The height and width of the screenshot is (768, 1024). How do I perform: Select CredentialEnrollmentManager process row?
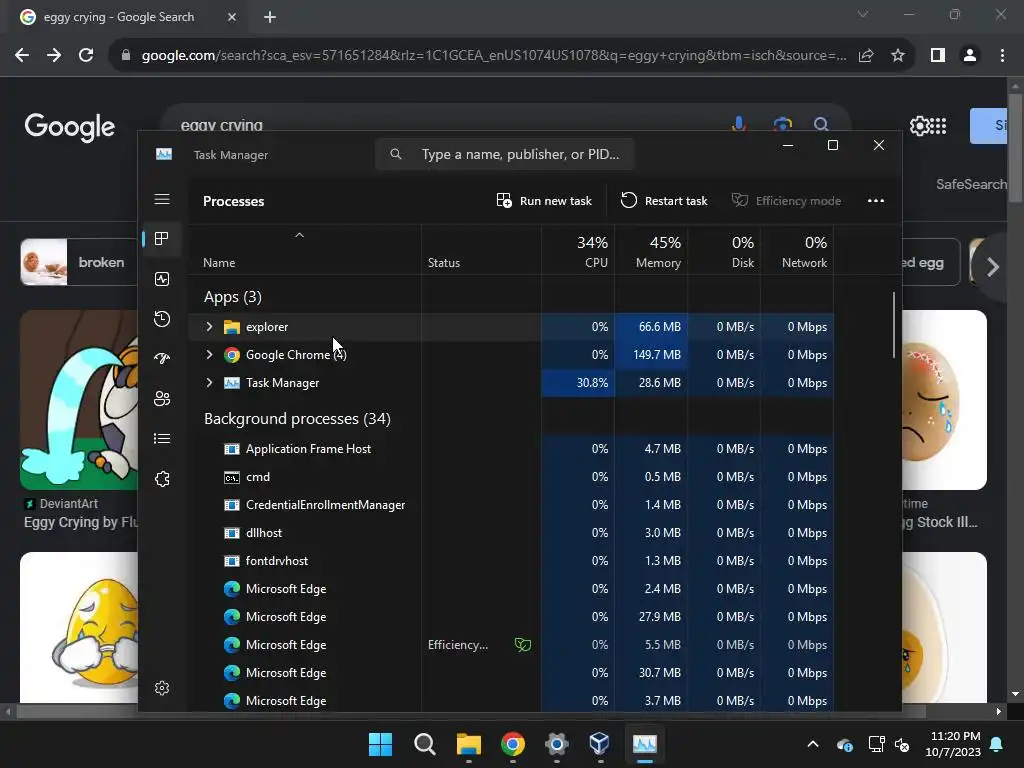511,505
